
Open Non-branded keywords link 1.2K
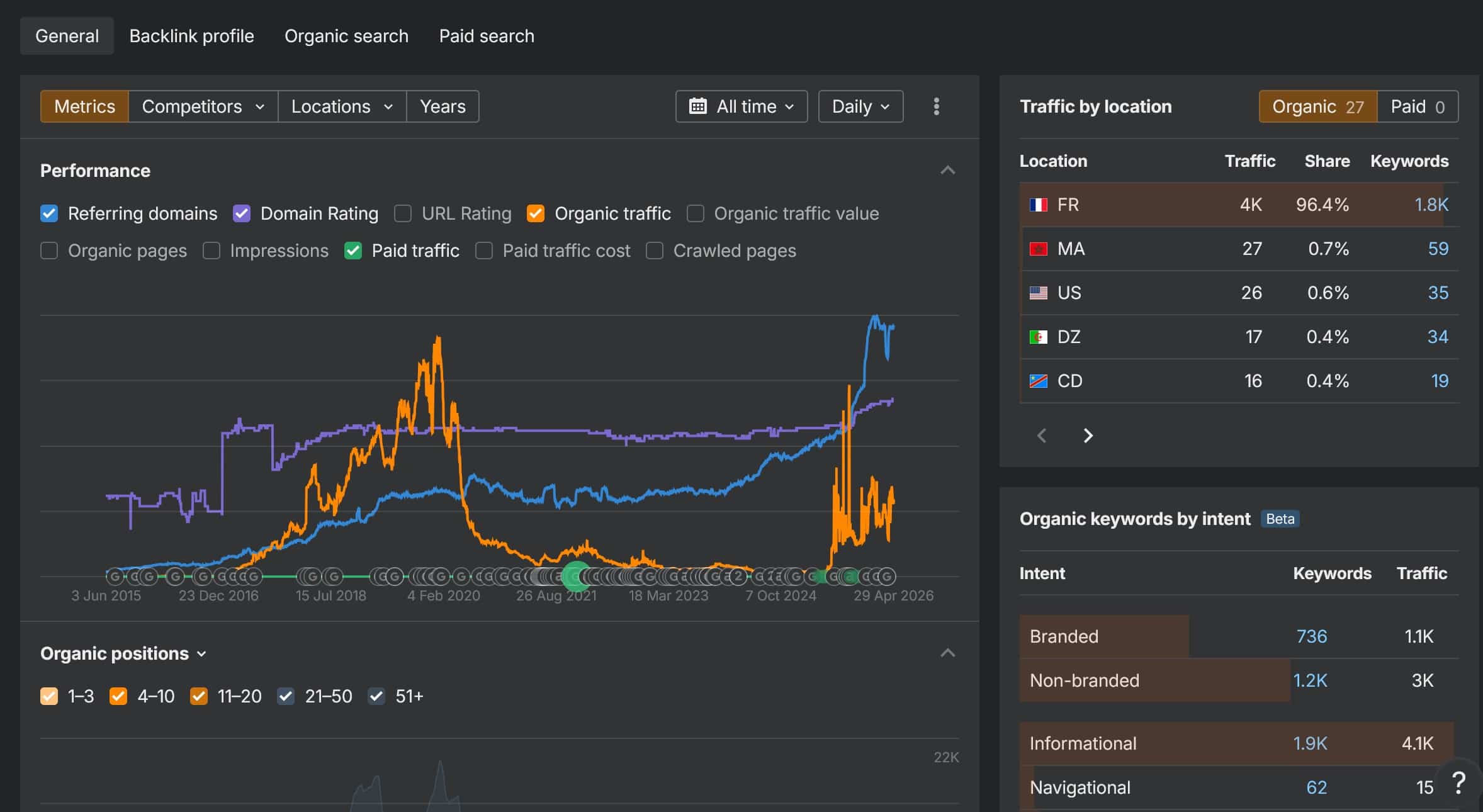(x=1311, y=680)
